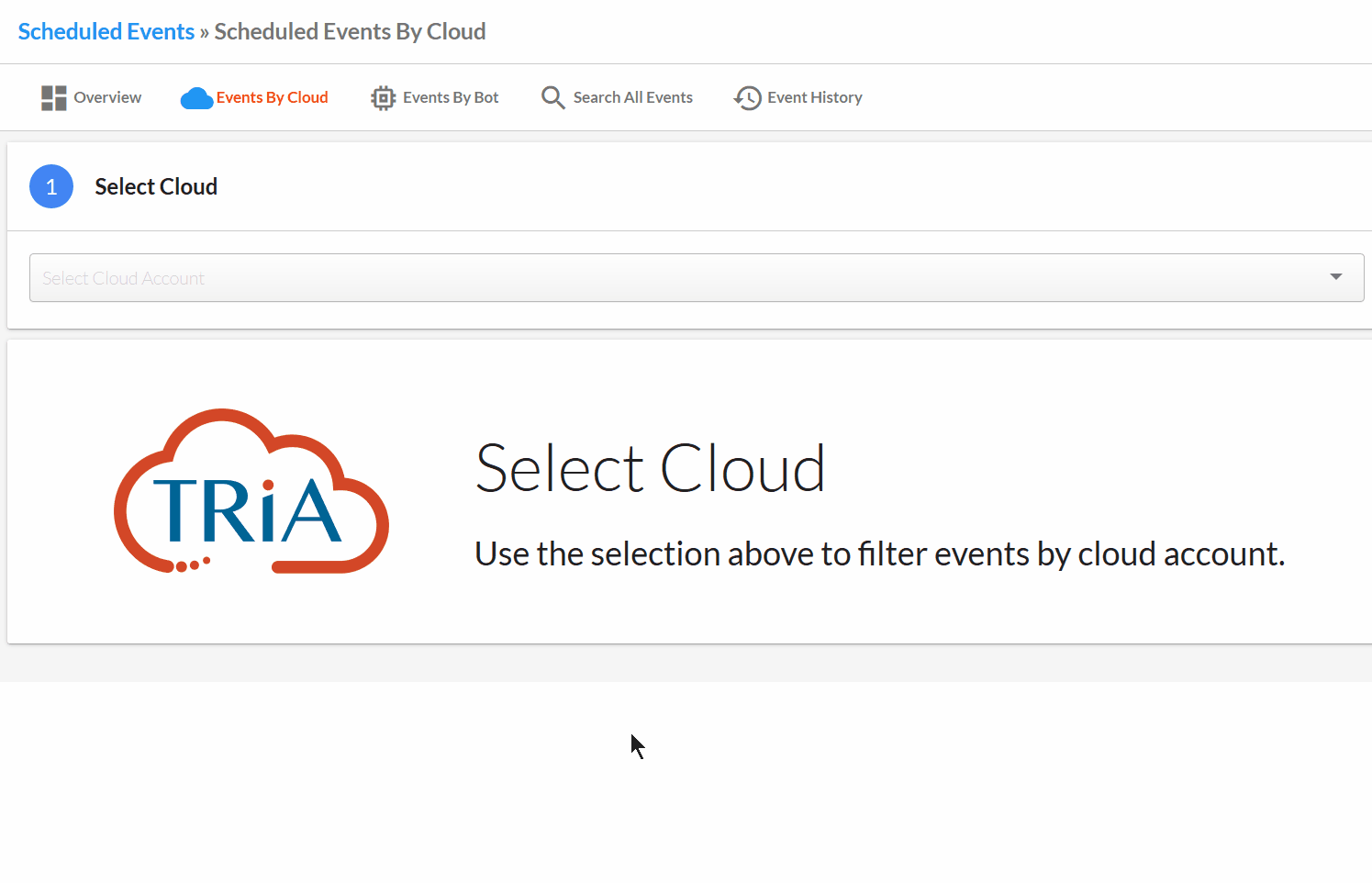Switch to Events By Cloud tab
The width and height of the screenshot is (1372, 883).
(x=254, y=97)
